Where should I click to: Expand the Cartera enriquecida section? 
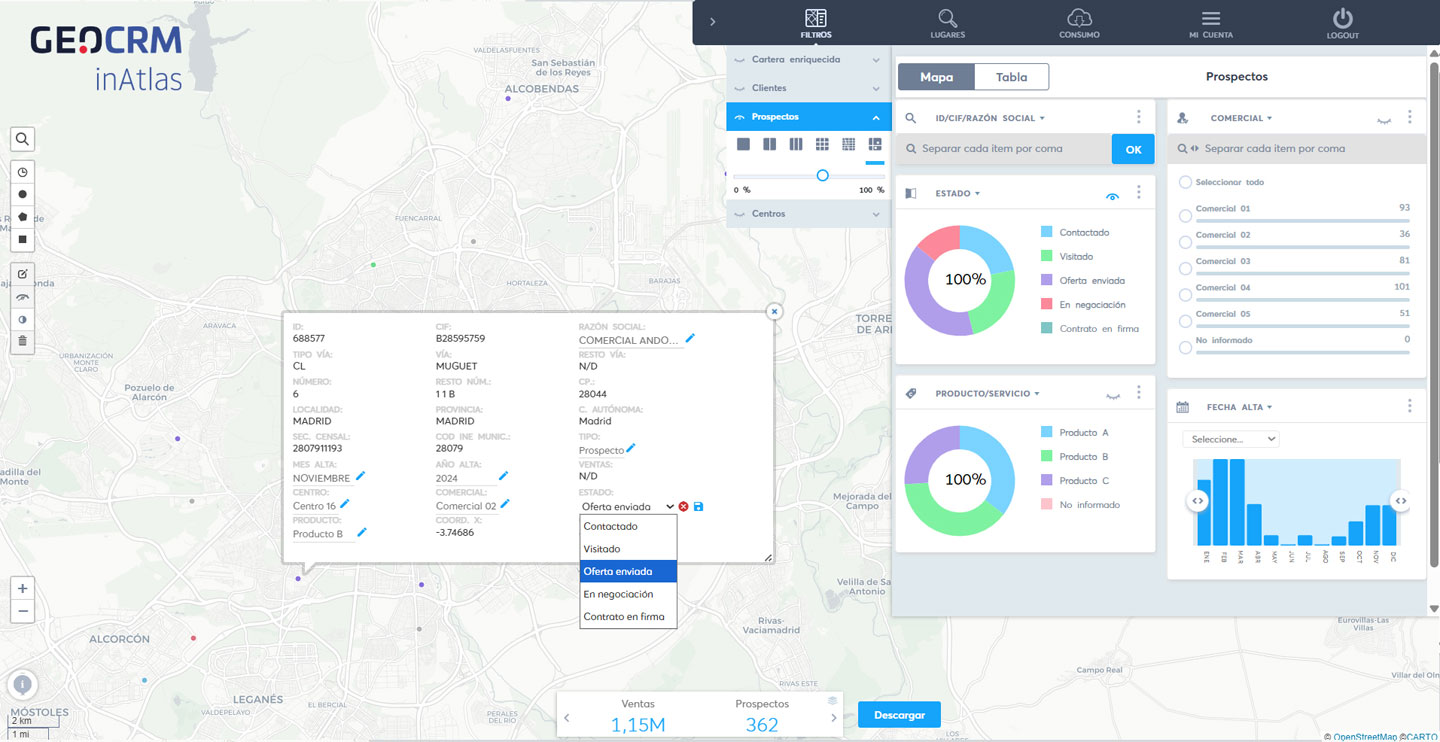pyautogui.click(x=808, y=60)
